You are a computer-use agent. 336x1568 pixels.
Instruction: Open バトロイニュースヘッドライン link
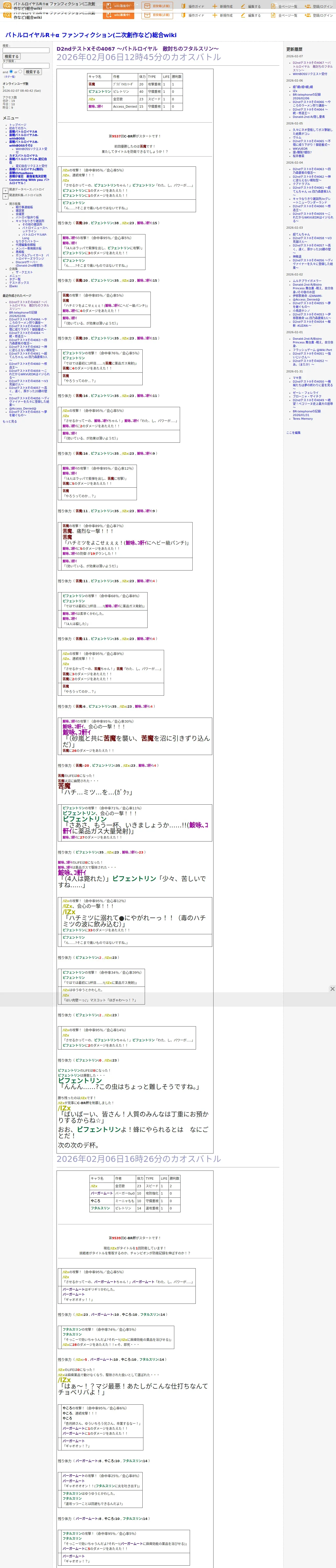tap(35, 229)
